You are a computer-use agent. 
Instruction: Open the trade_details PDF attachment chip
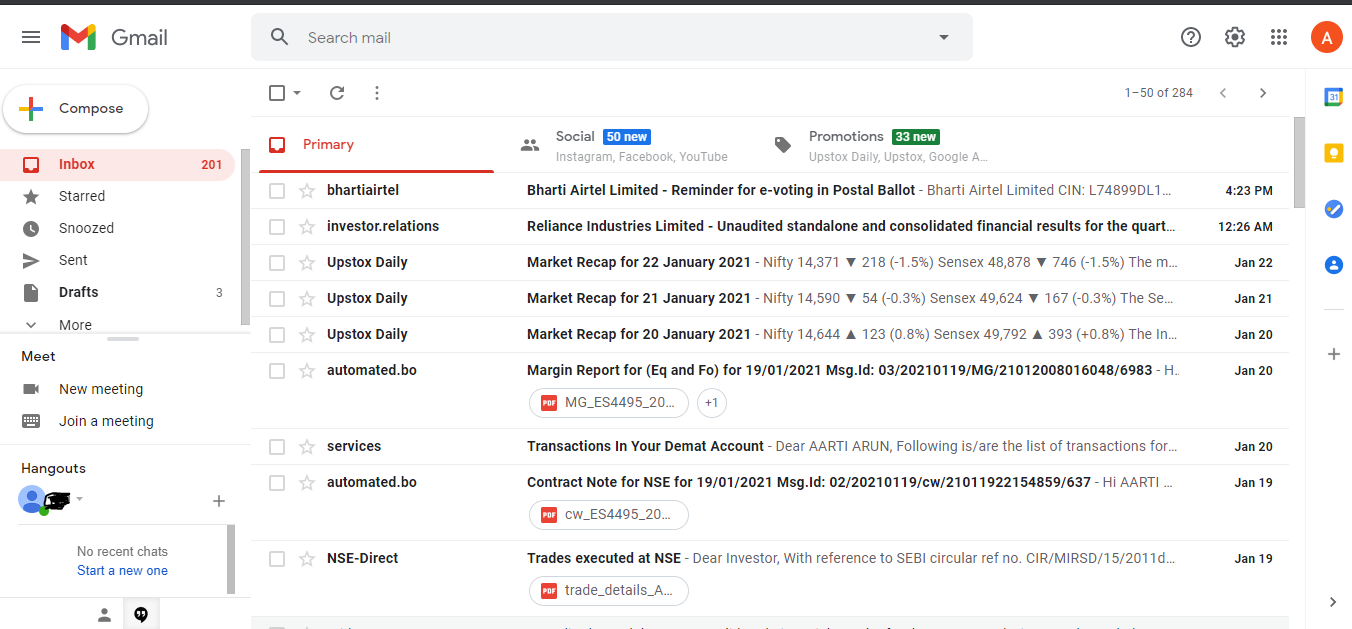(x=609, y=591)
